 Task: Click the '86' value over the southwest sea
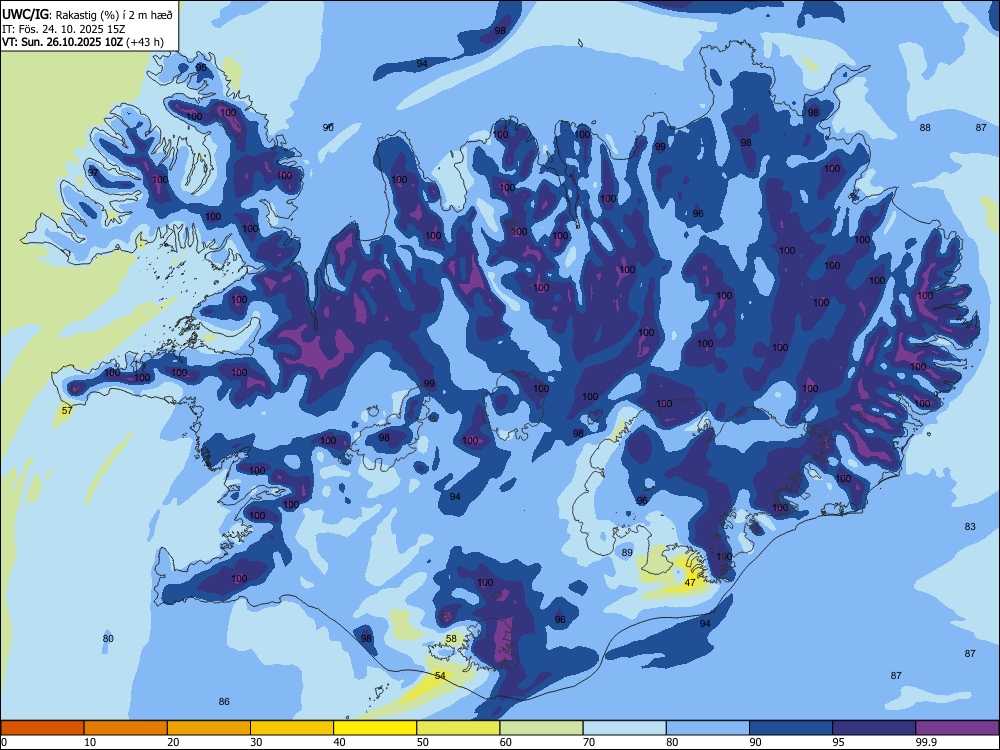click(x=224, y=702)
